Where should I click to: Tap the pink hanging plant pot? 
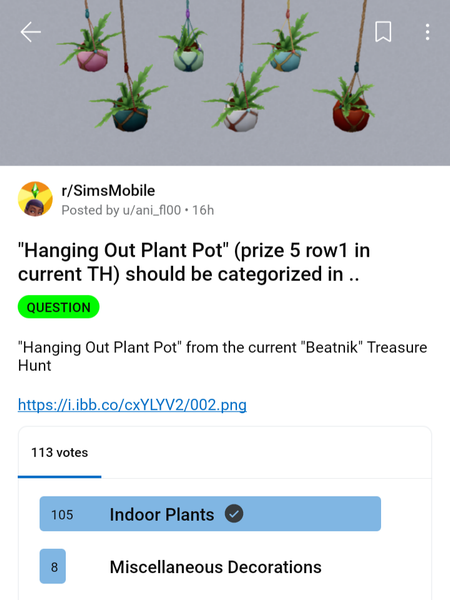(x=92, y=60)
